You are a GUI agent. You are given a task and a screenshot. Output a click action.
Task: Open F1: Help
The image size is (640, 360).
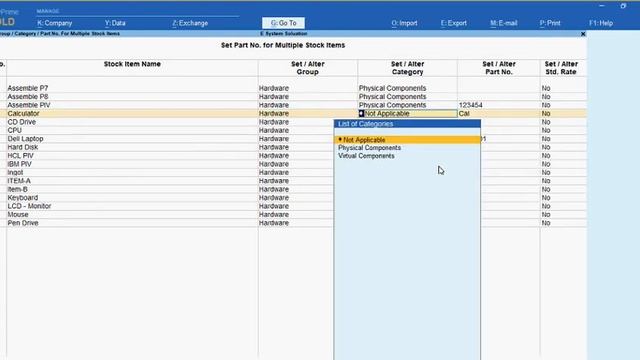(601, 23)
